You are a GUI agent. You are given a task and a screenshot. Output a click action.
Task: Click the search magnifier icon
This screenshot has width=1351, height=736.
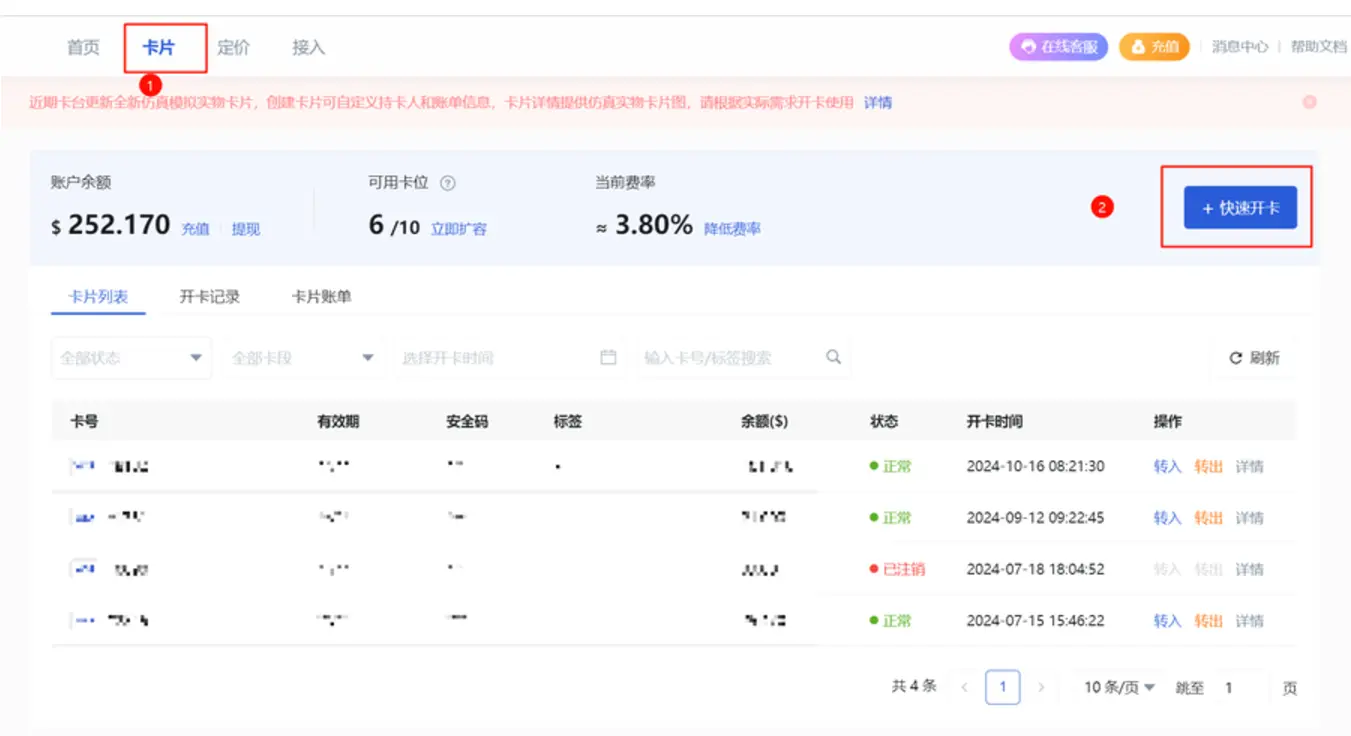[x=833, y=357]
